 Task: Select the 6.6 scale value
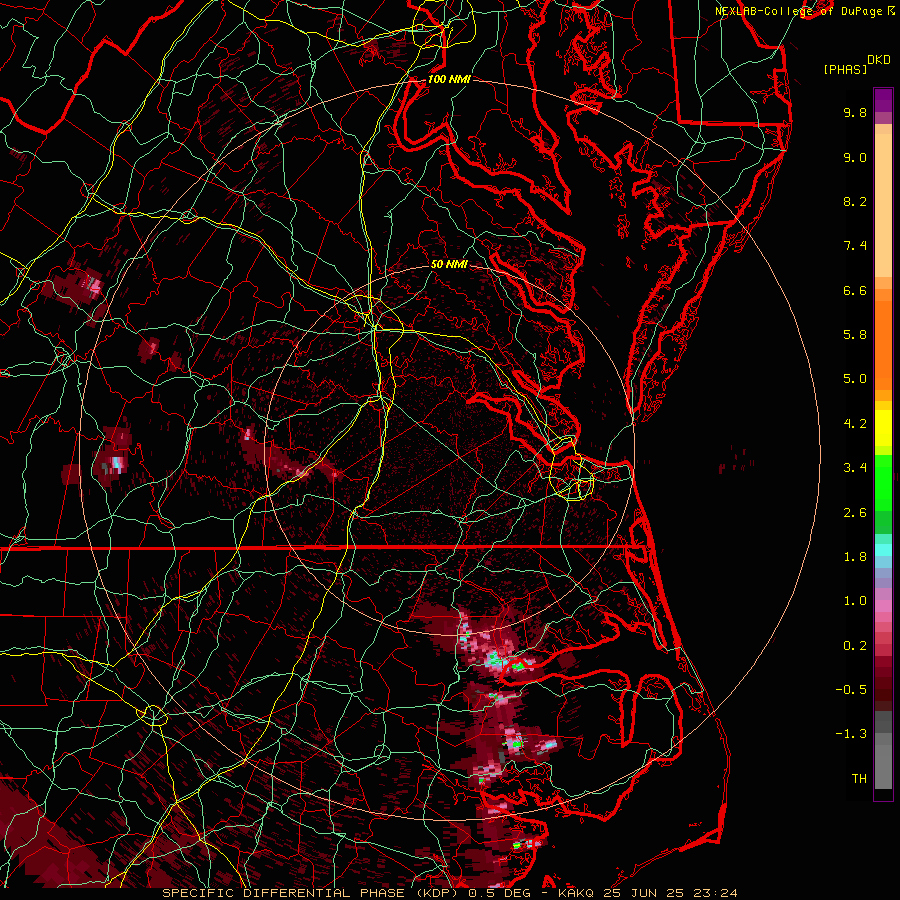855,290
